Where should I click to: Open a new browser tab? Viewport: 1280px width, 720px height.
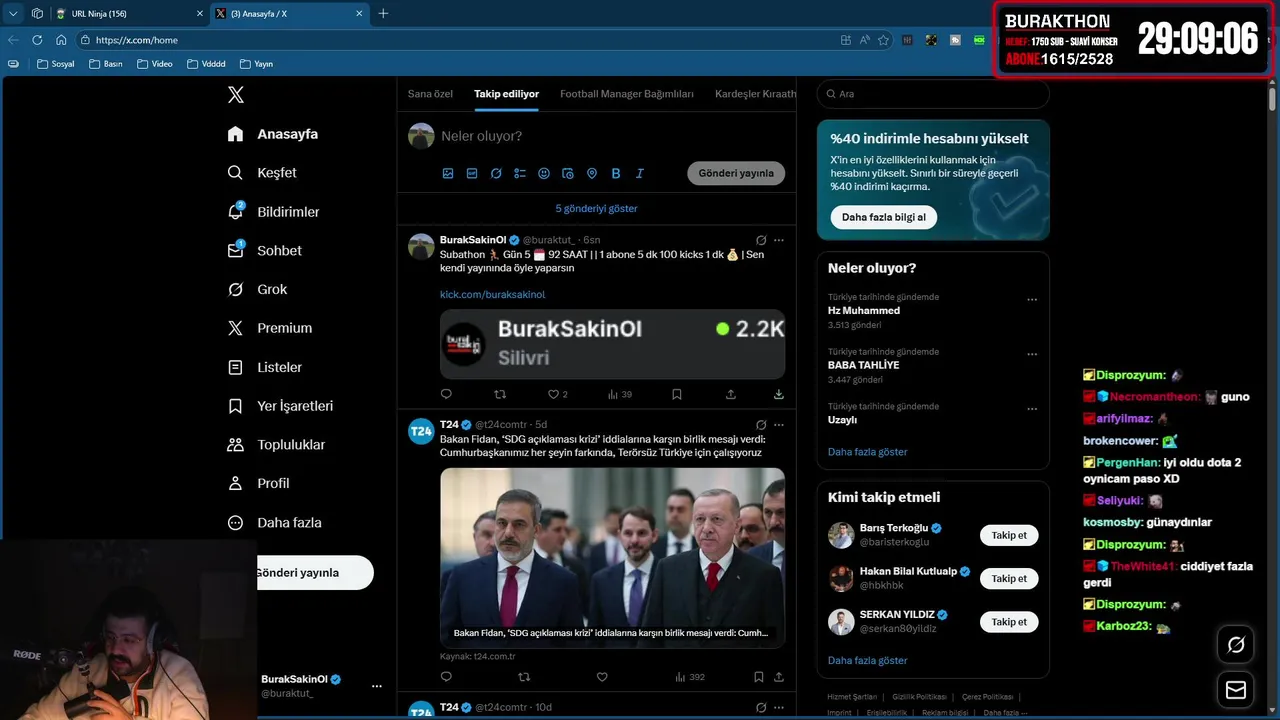tap(383, 14)
